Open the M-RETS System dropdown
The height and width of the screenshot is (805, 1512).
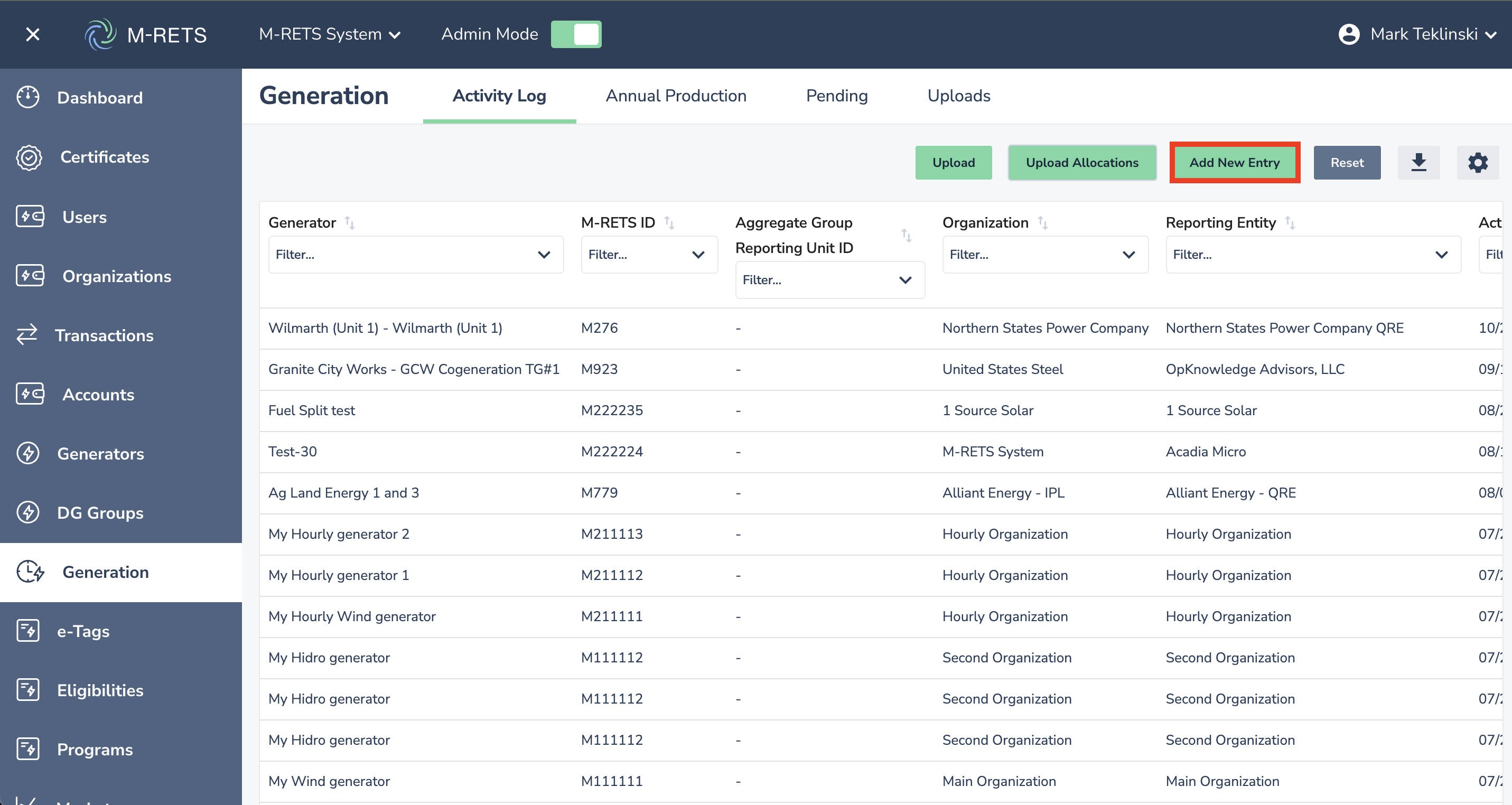tap(329, 35)
